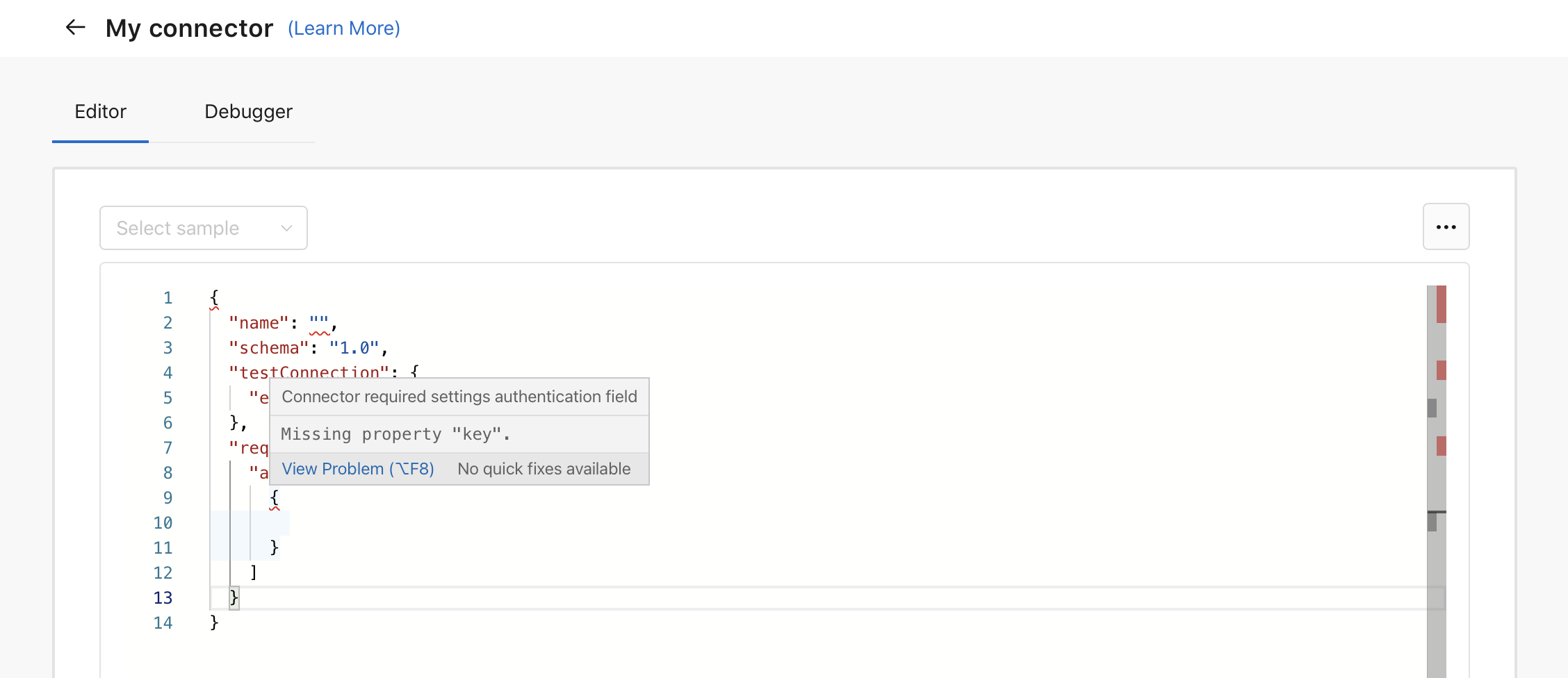1568x678 pixels.
Task: Click line number 1 in the gutter
Action: tap(168, 297)
